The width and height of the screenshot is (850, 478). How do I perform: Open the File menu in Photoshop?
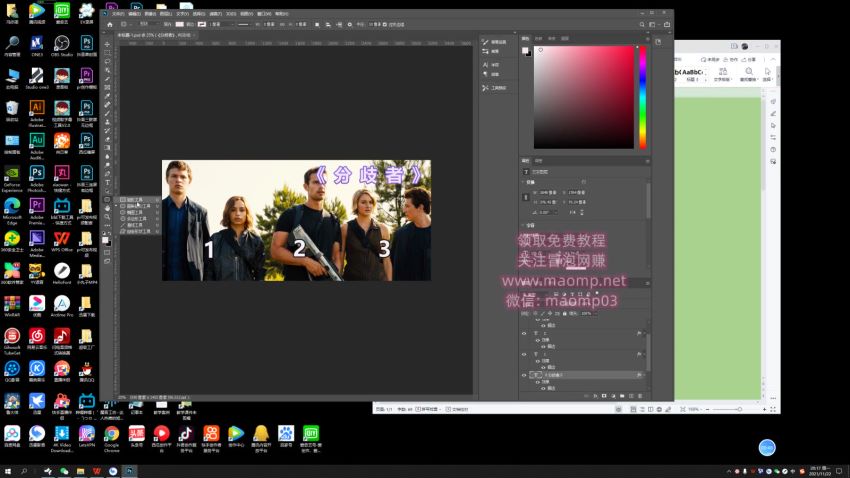pos(118,14)
